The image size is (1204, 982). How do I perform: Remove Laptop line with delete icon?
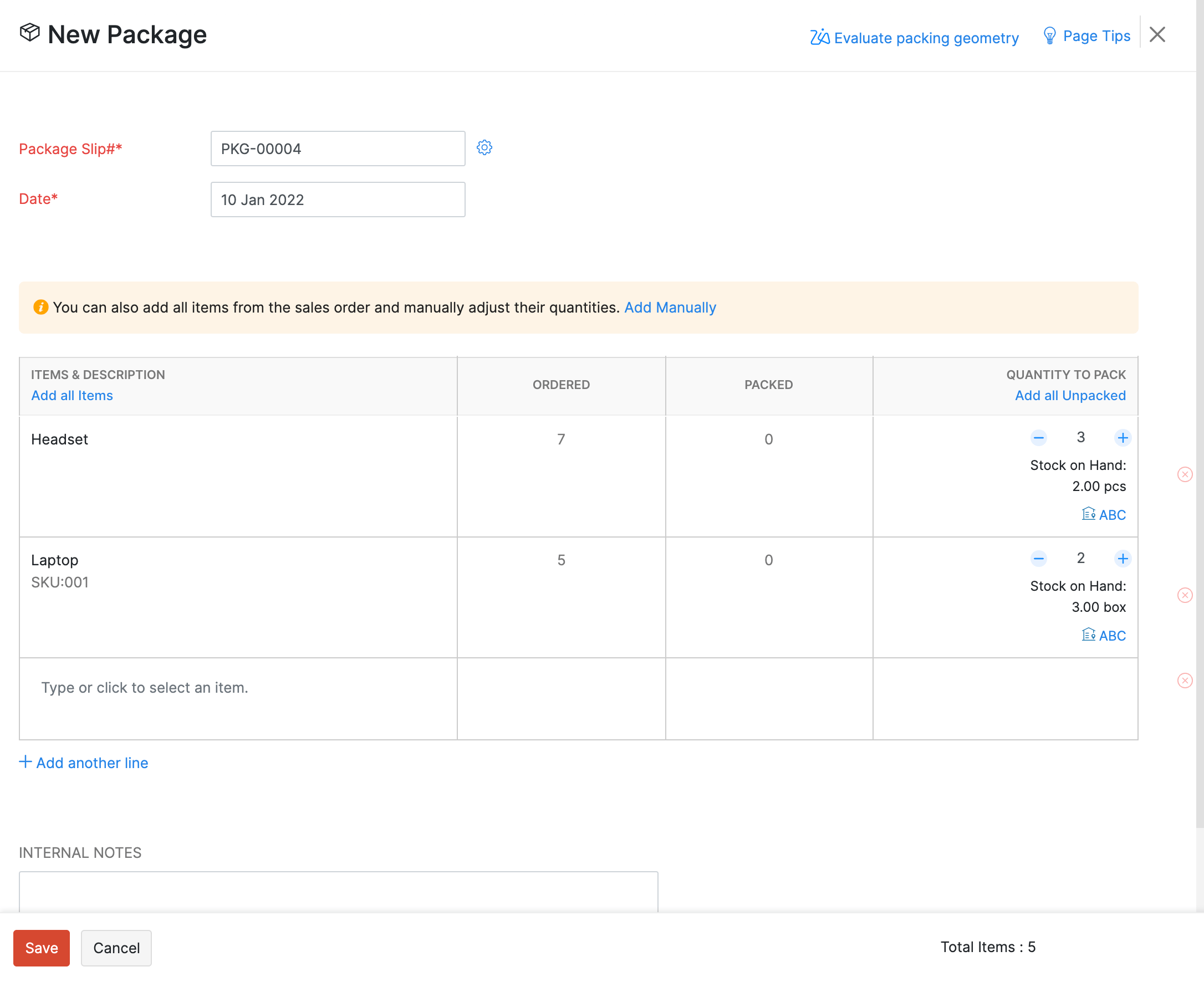point(1184,596)
